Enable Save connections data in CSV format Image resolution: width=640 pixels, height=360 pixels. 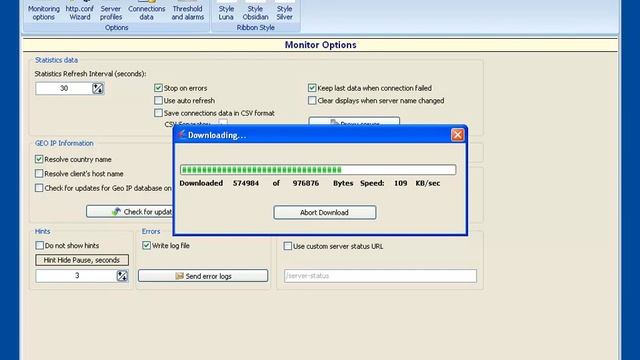(x=158, y=113)
